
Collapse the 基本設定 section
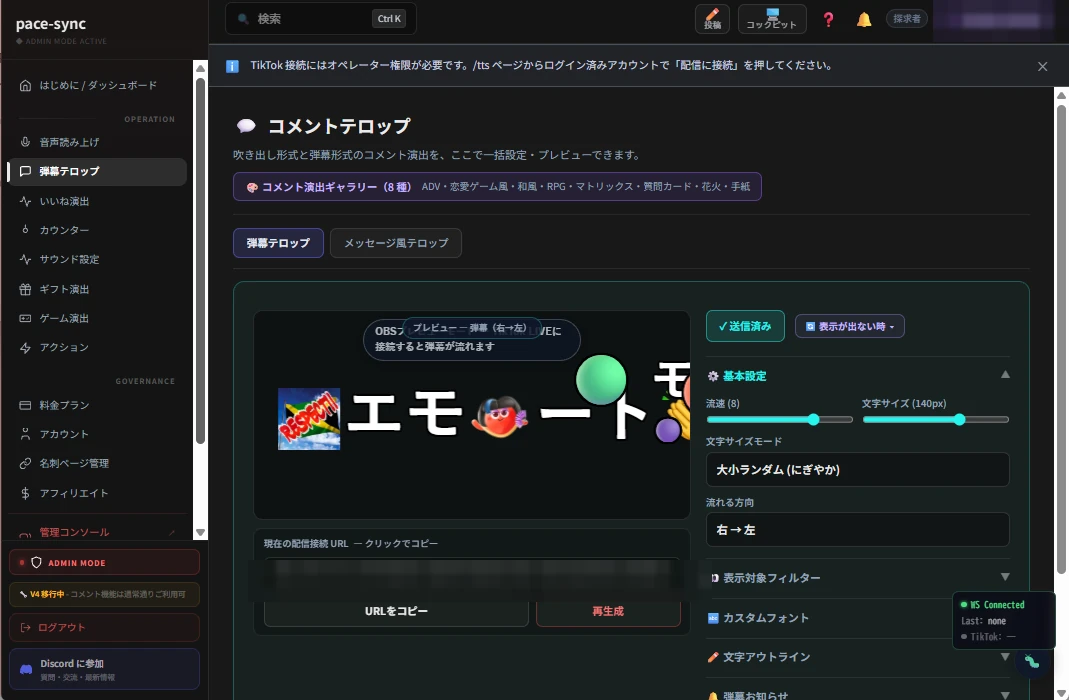pyautogui.click(x=1005, y=375)
